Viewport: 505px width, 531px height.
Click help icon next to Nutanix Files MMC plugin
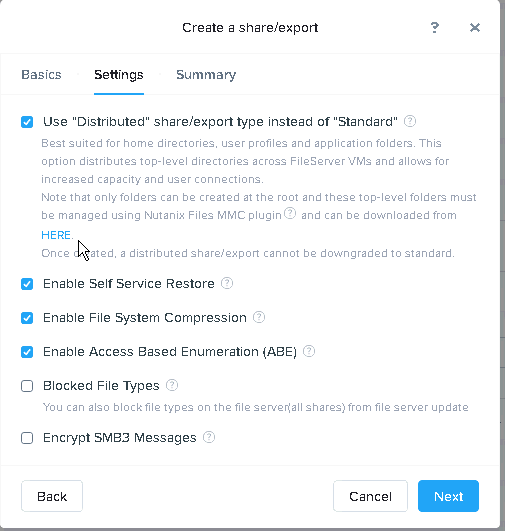[x=290, y=213]
